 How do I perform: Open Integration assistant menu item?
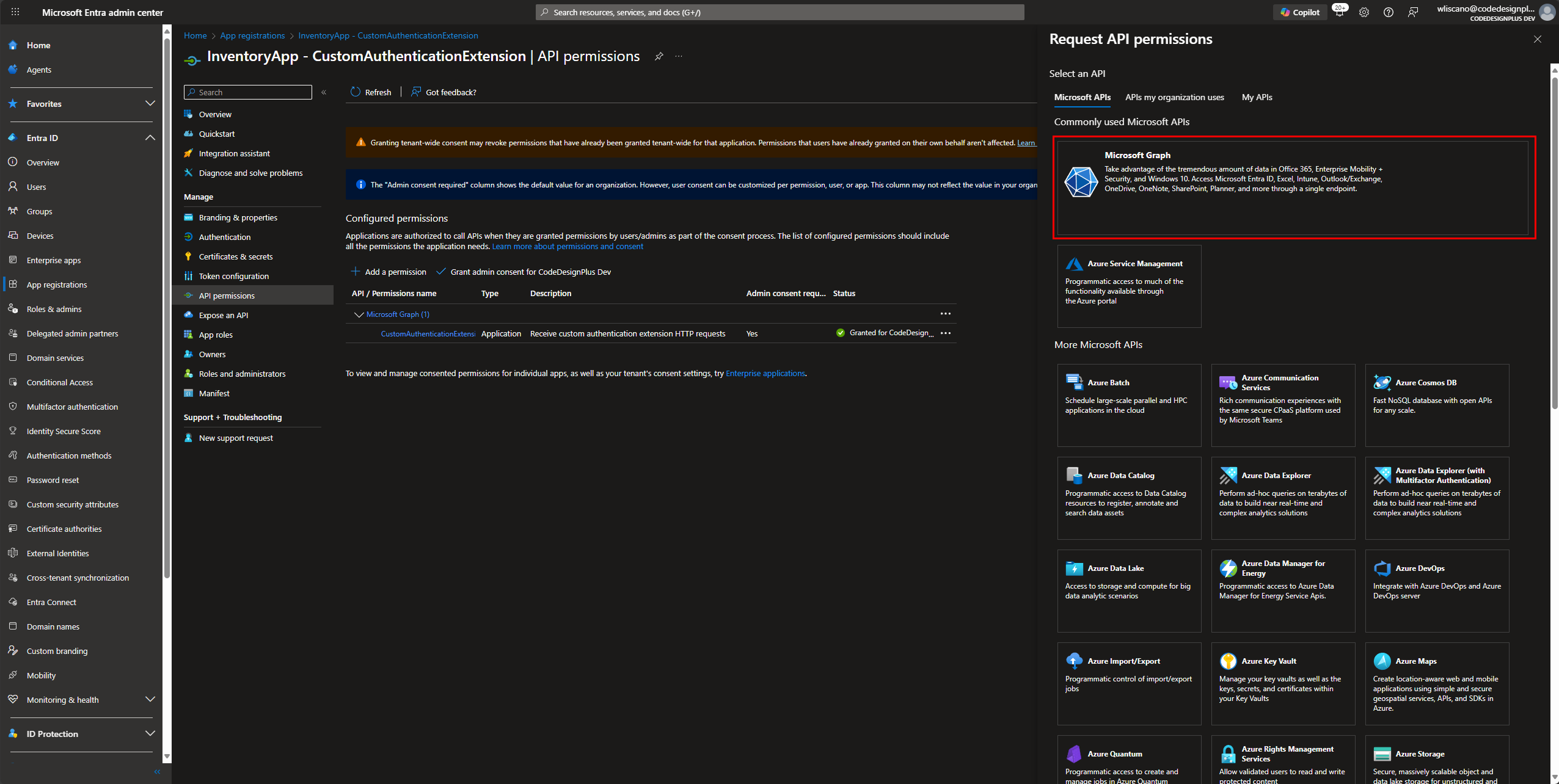[234, 153]
